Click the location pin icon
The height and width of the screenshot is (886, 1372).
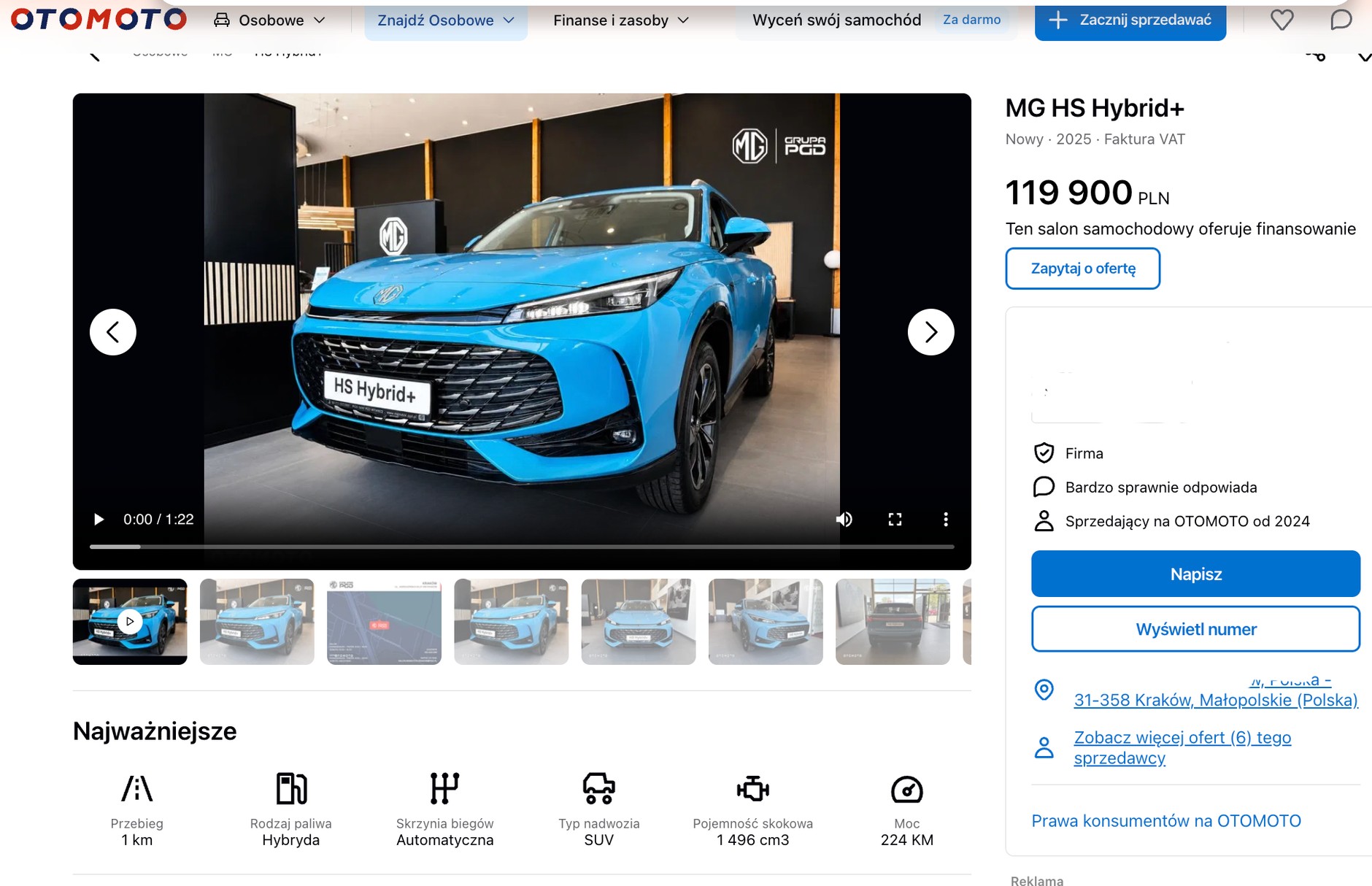tap(1044, 689)
